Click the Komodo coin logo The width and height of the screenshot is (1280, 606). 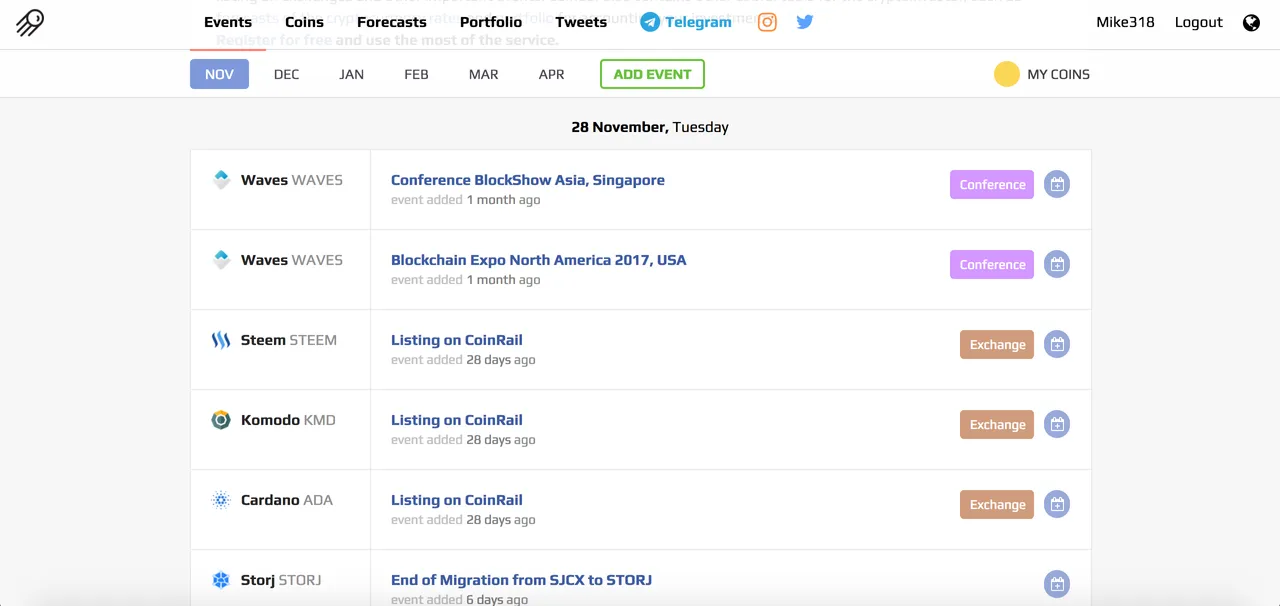221,420
